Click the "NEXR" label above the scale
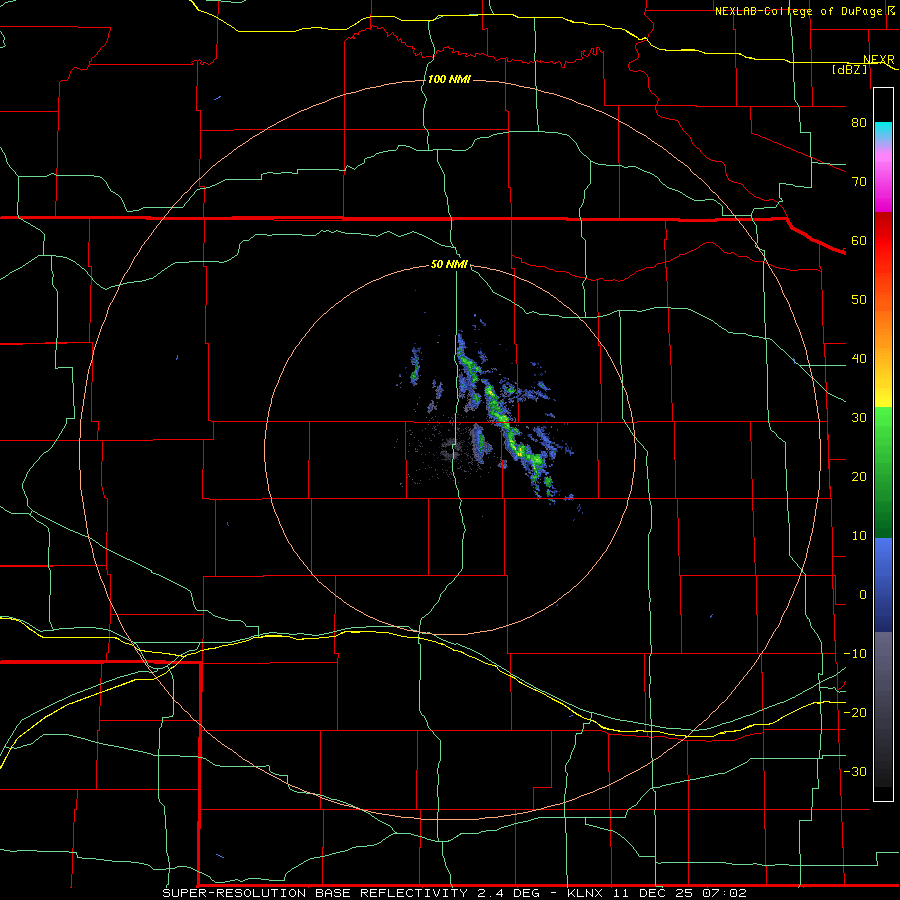900x900 pixels. point(878,60)
